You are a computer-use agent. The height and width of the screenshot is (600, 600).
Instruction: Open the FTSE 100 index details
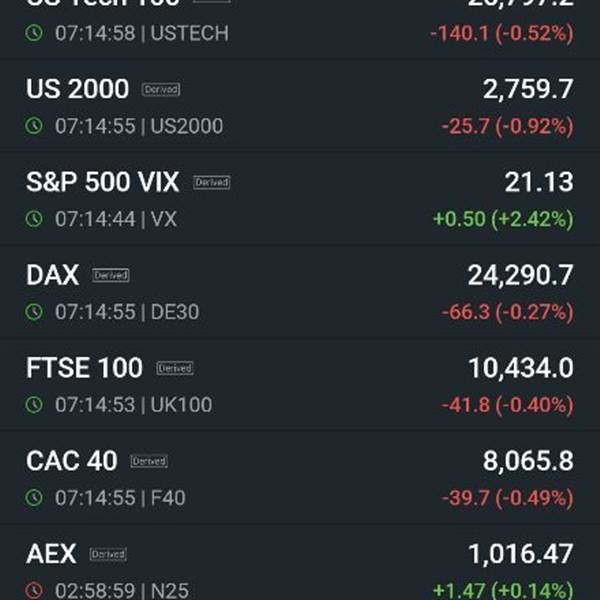(300, 385)
